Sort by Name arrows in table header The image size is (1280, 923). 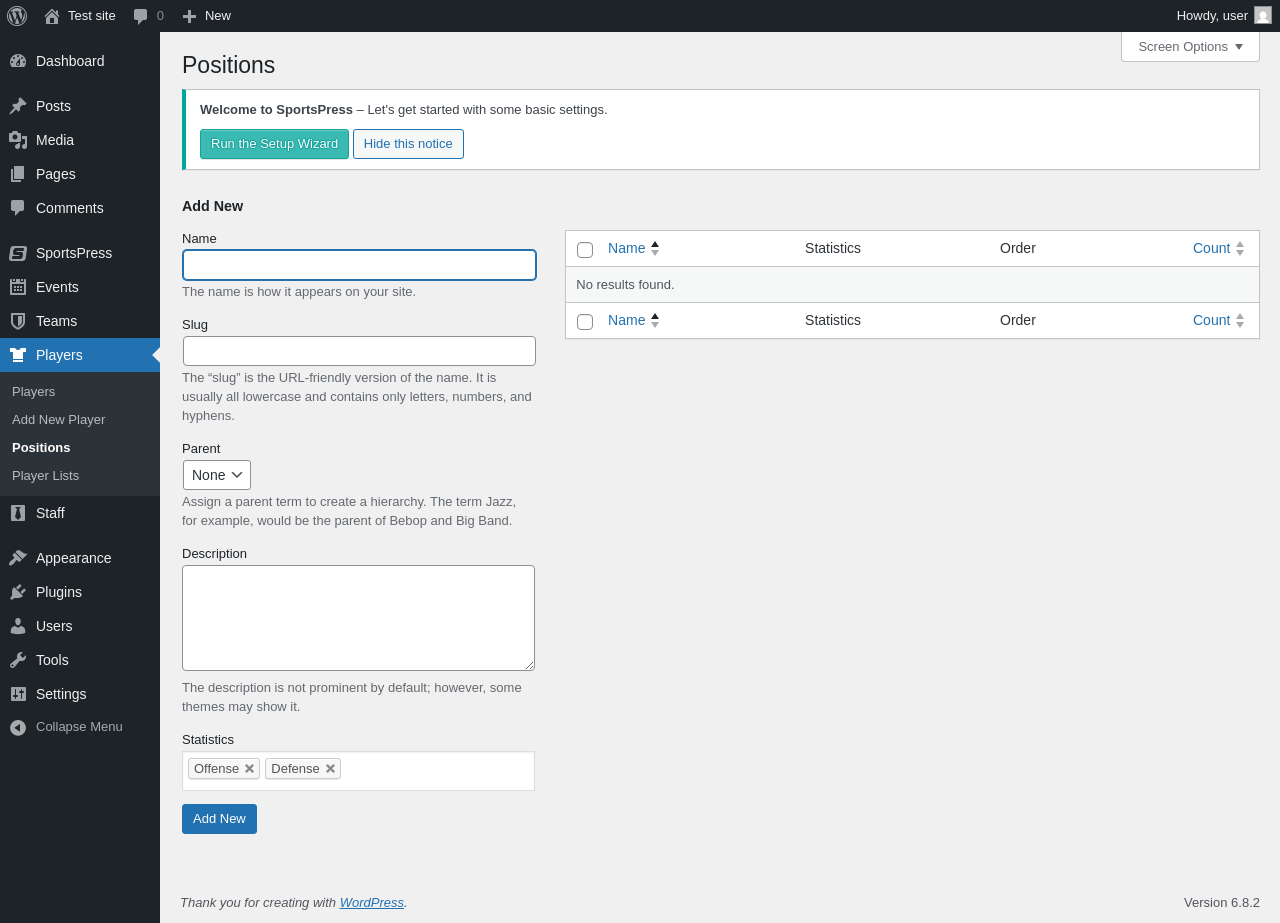655,248
